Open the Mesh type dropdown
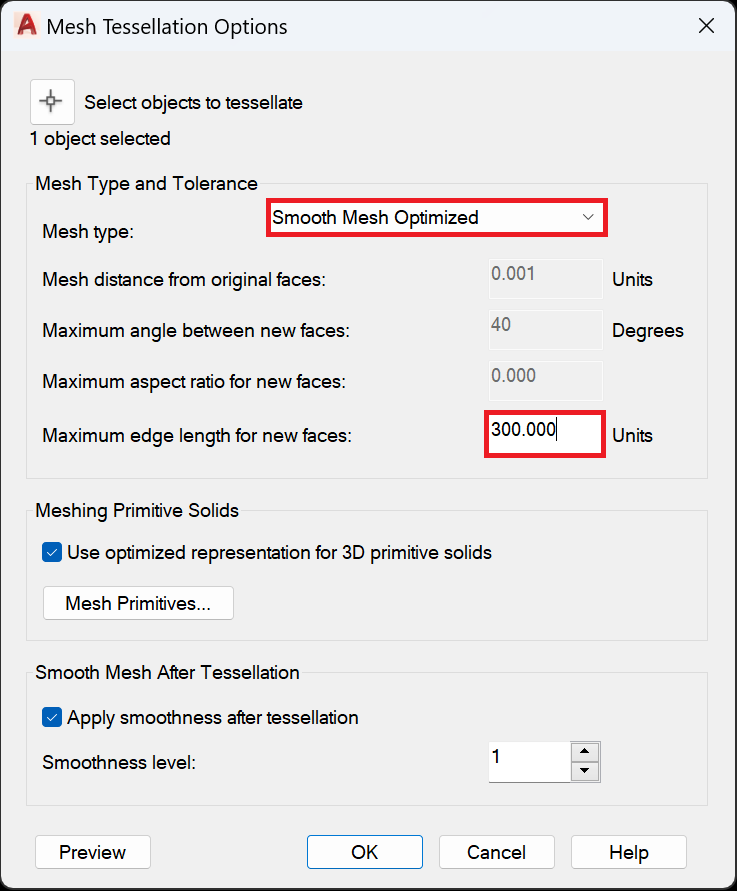 (436, 217)
